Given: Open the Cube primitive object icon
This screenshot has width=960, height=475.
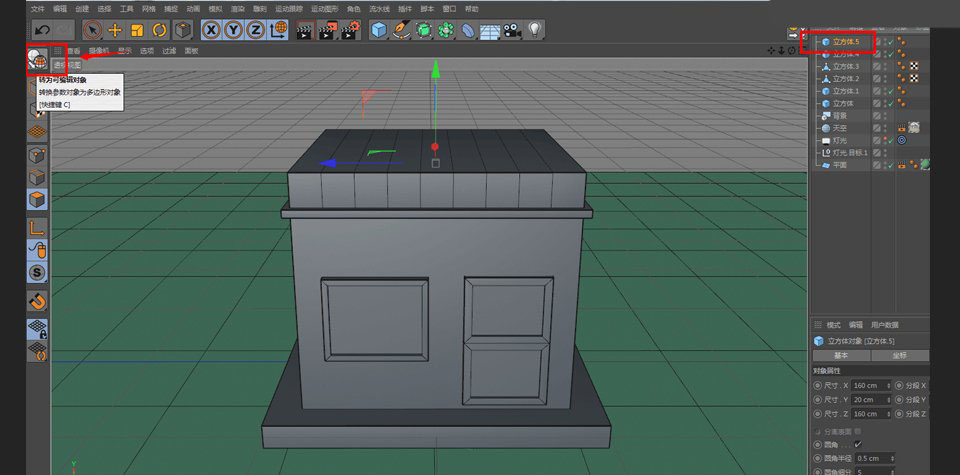Looking at the screenshot, I should tap(379, 30).
